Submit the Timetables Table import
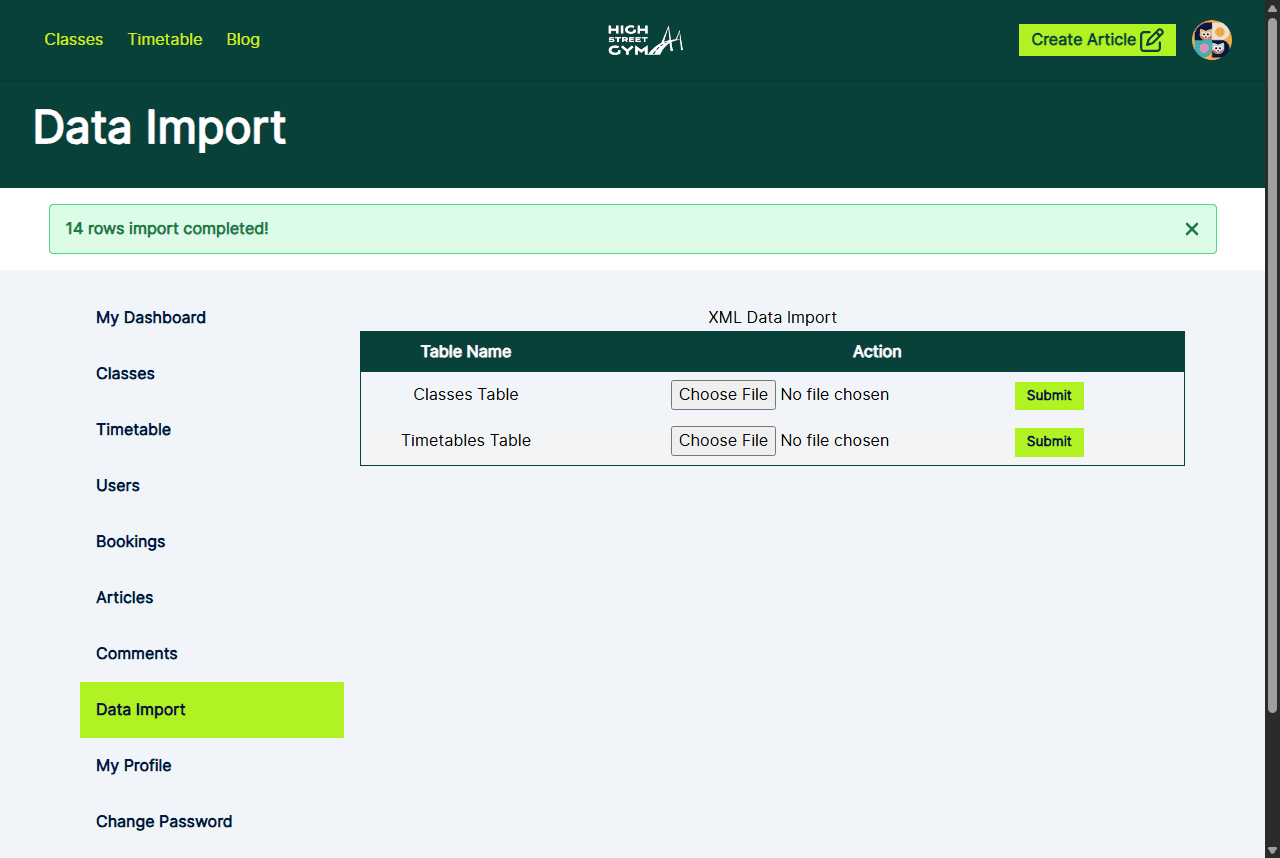1280x858 pixels. pos(1048,442)
